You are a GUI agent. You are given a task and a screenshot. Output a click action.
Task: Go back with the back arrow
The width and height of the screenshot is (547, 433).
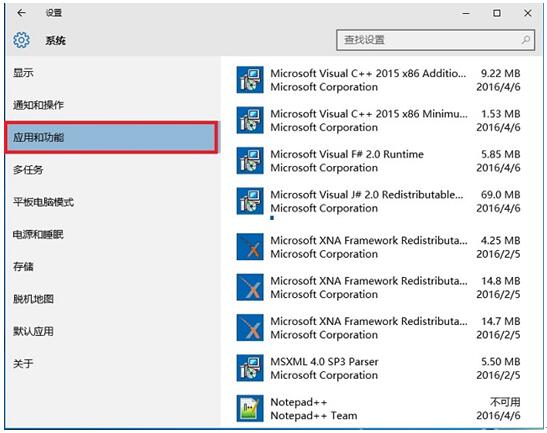click(21, 13)
